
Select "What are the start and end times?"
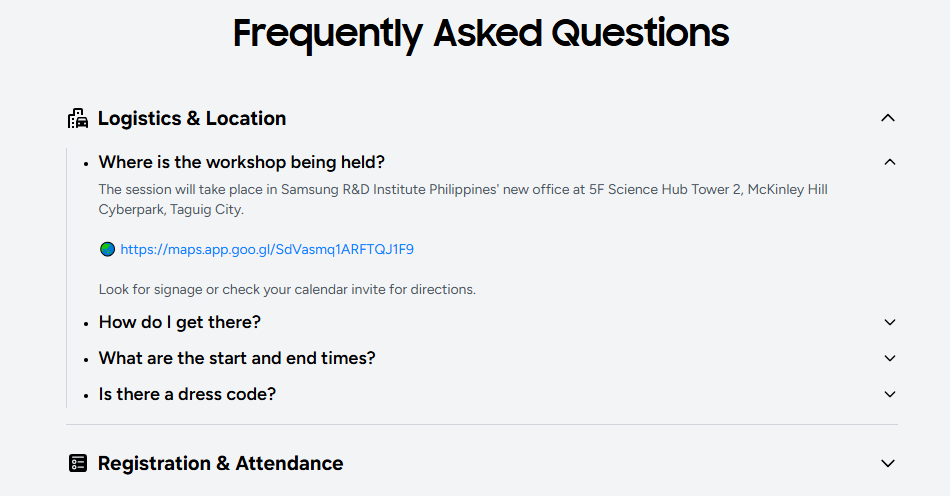[237, 358]
